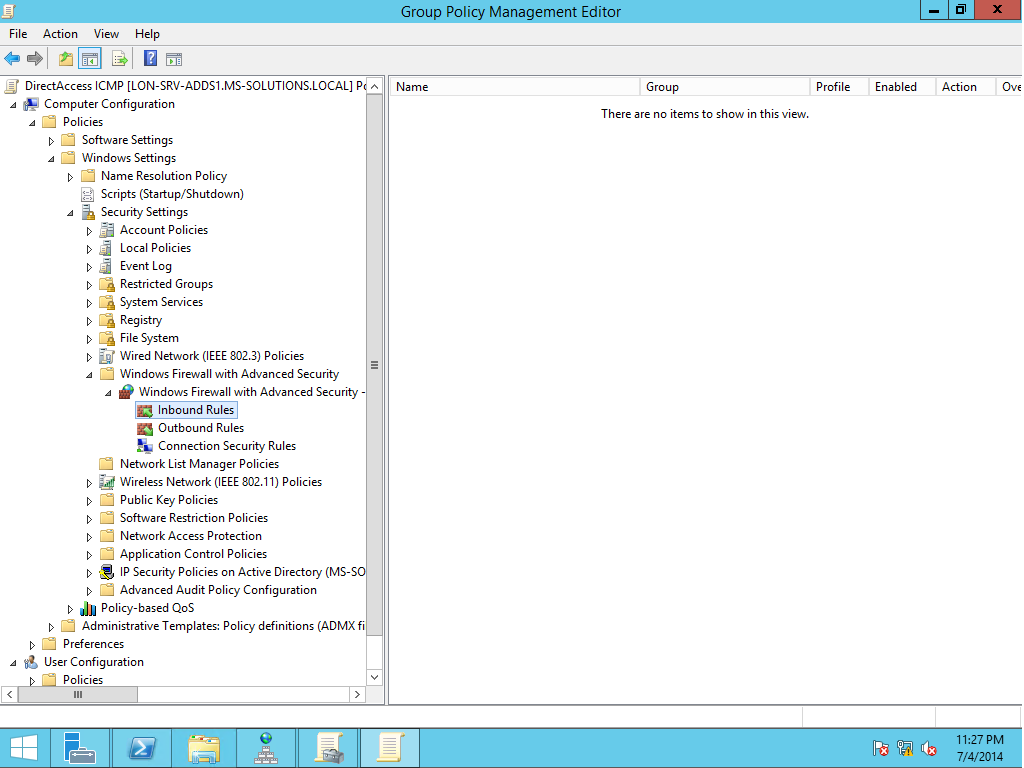Sort by the Name column header
The image size is (1024, 768).
click(x=515, y=87)
